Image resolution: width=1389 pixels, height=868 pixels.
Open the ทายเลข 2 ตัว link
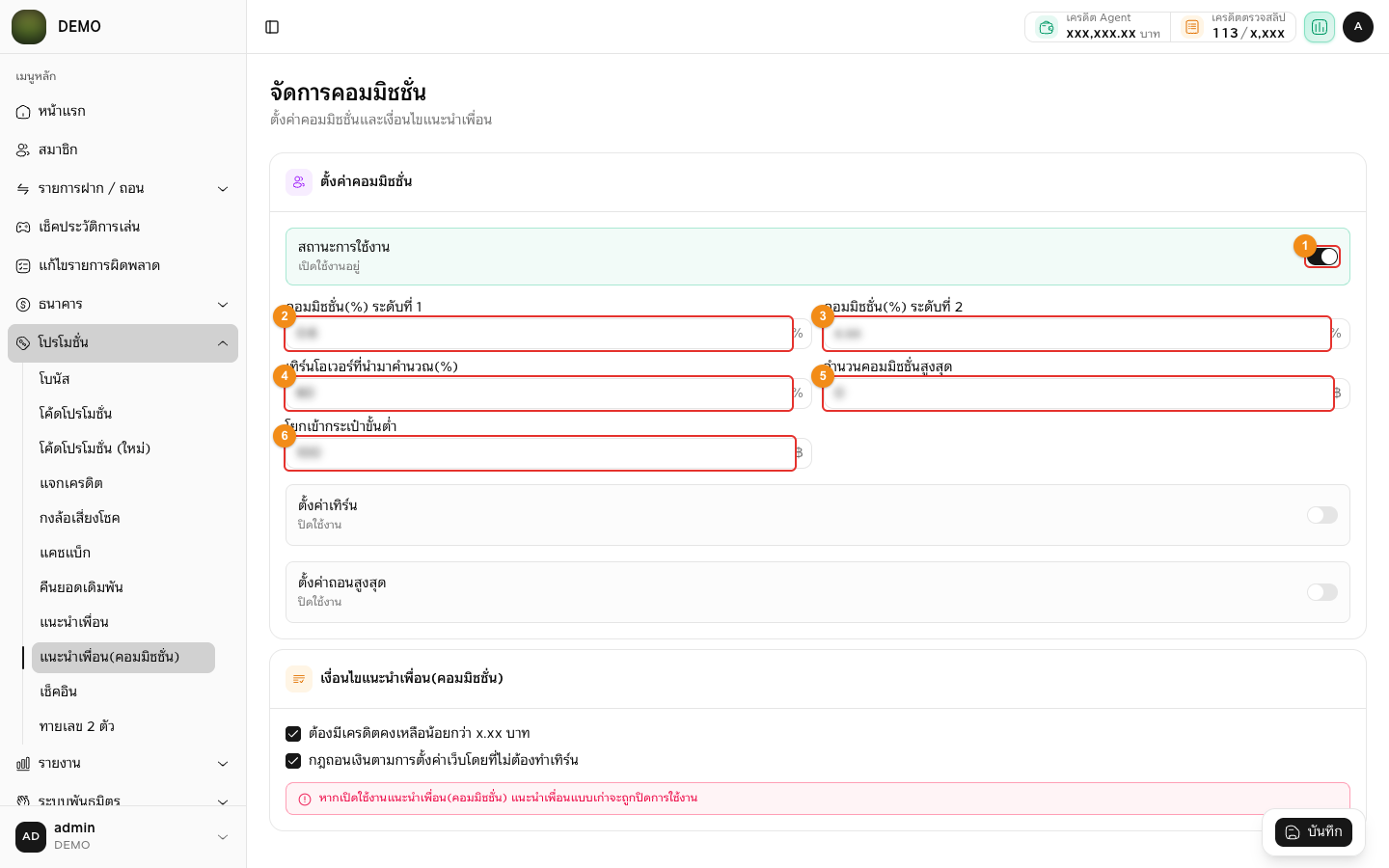coord(123,726)
